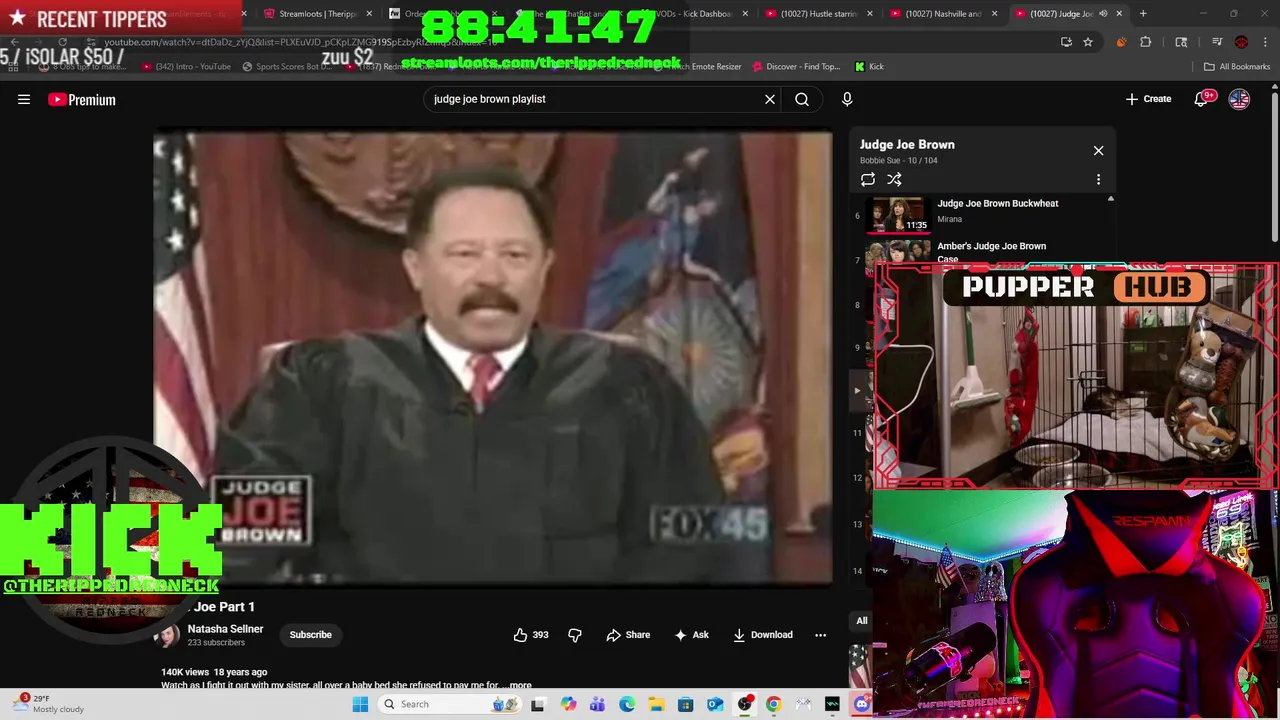The image size is (1280, 720).
Task: Open All Bookmarks folder
Action: 1237,66
